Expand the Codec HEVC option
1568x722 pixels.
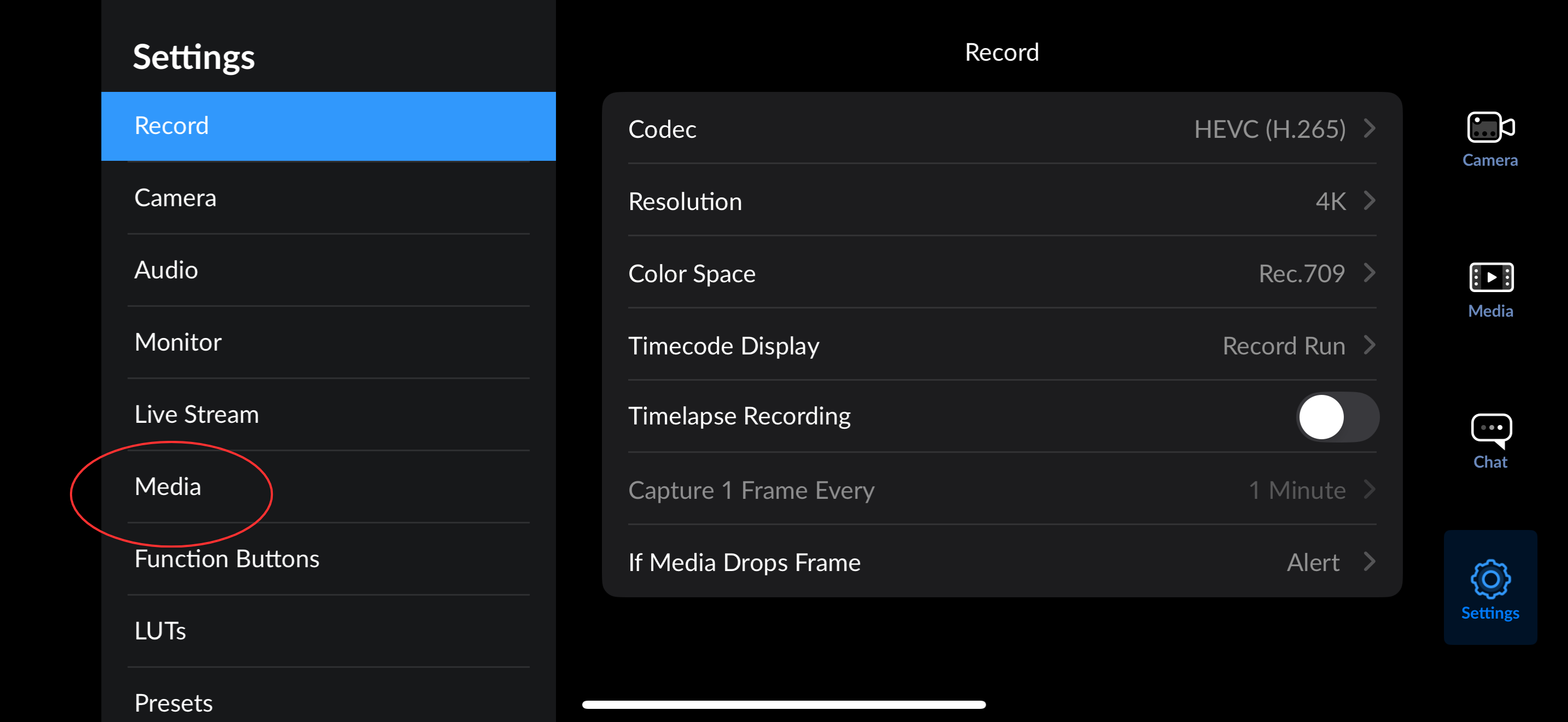point(1369,129)
